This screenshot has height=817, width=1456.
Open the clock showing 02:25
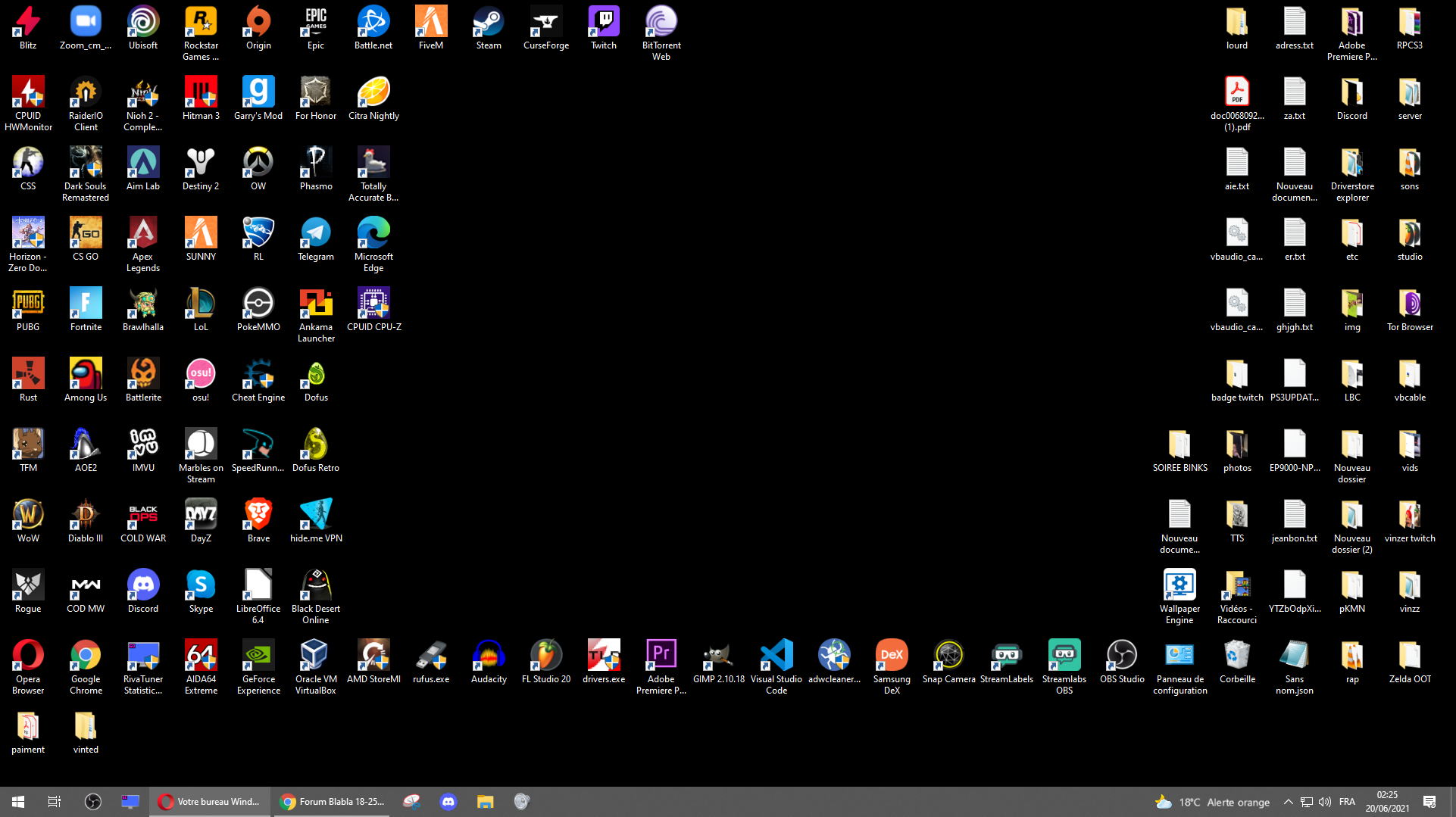[1387, 802]
